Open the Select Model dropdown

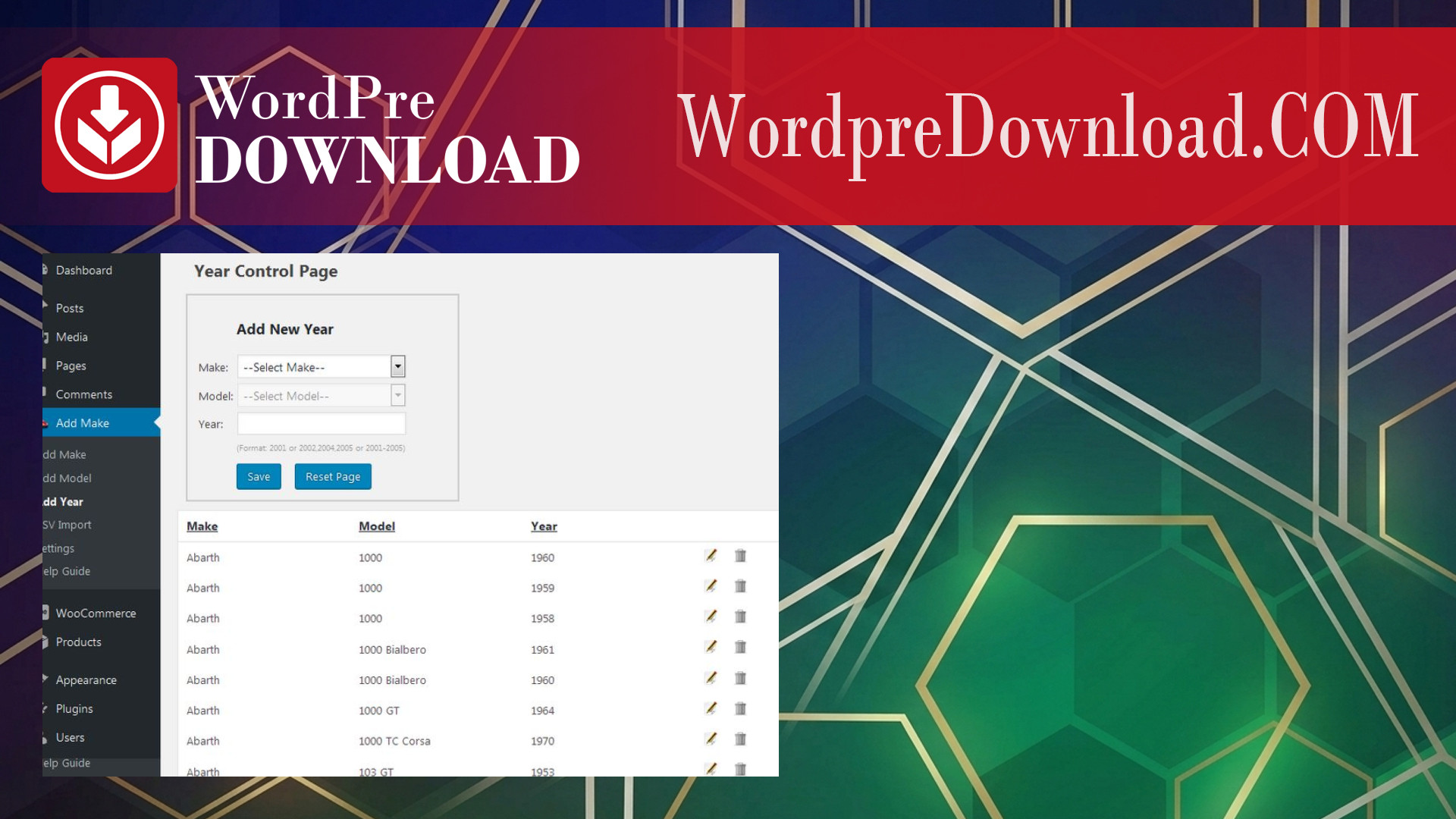pyautogui.click(x=322, y=396)
